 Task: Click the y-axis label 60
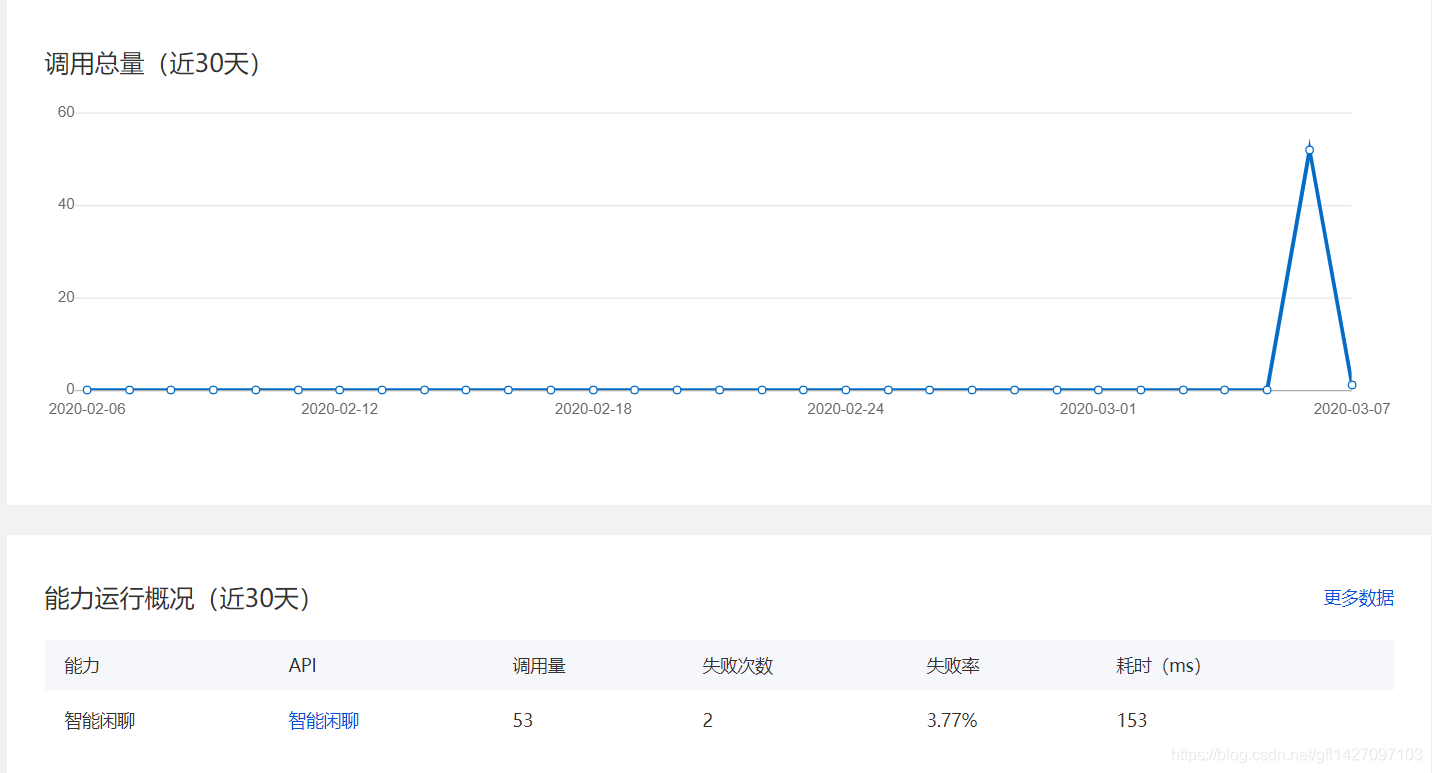click(66, 112)
